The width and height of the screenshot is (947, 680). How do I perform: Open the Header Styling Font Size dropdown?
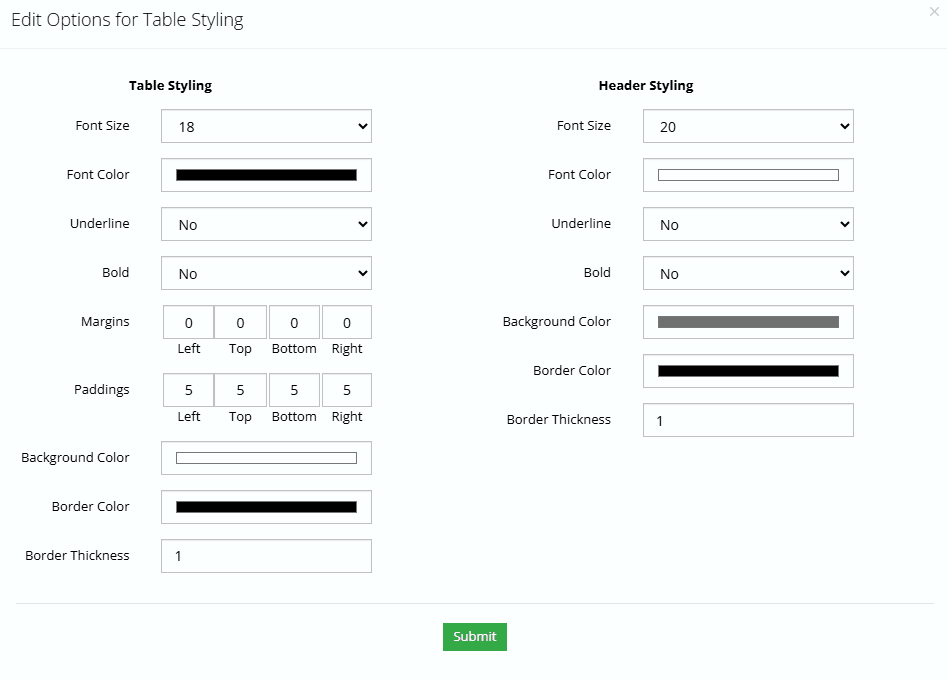[748, 126]
